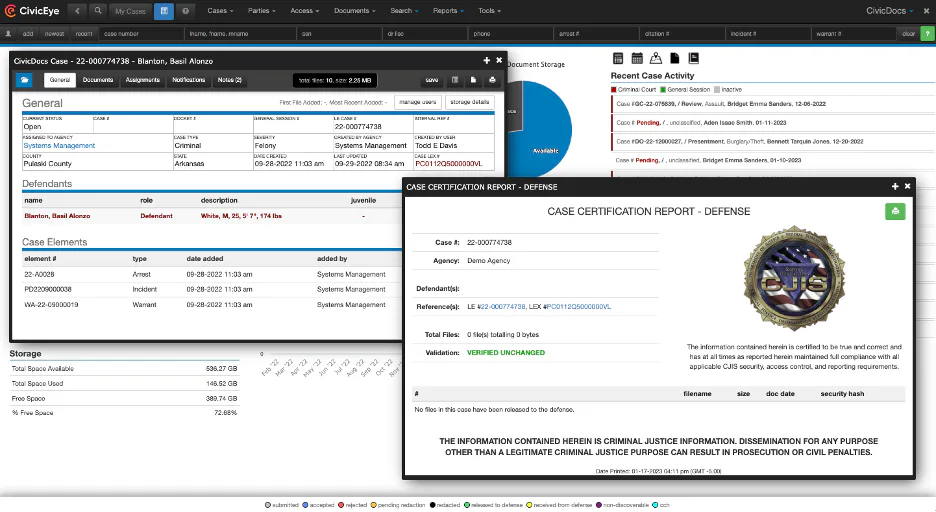Click the My Cases button
Viewport: 936px width, 512px height.
tap(130, 11)
